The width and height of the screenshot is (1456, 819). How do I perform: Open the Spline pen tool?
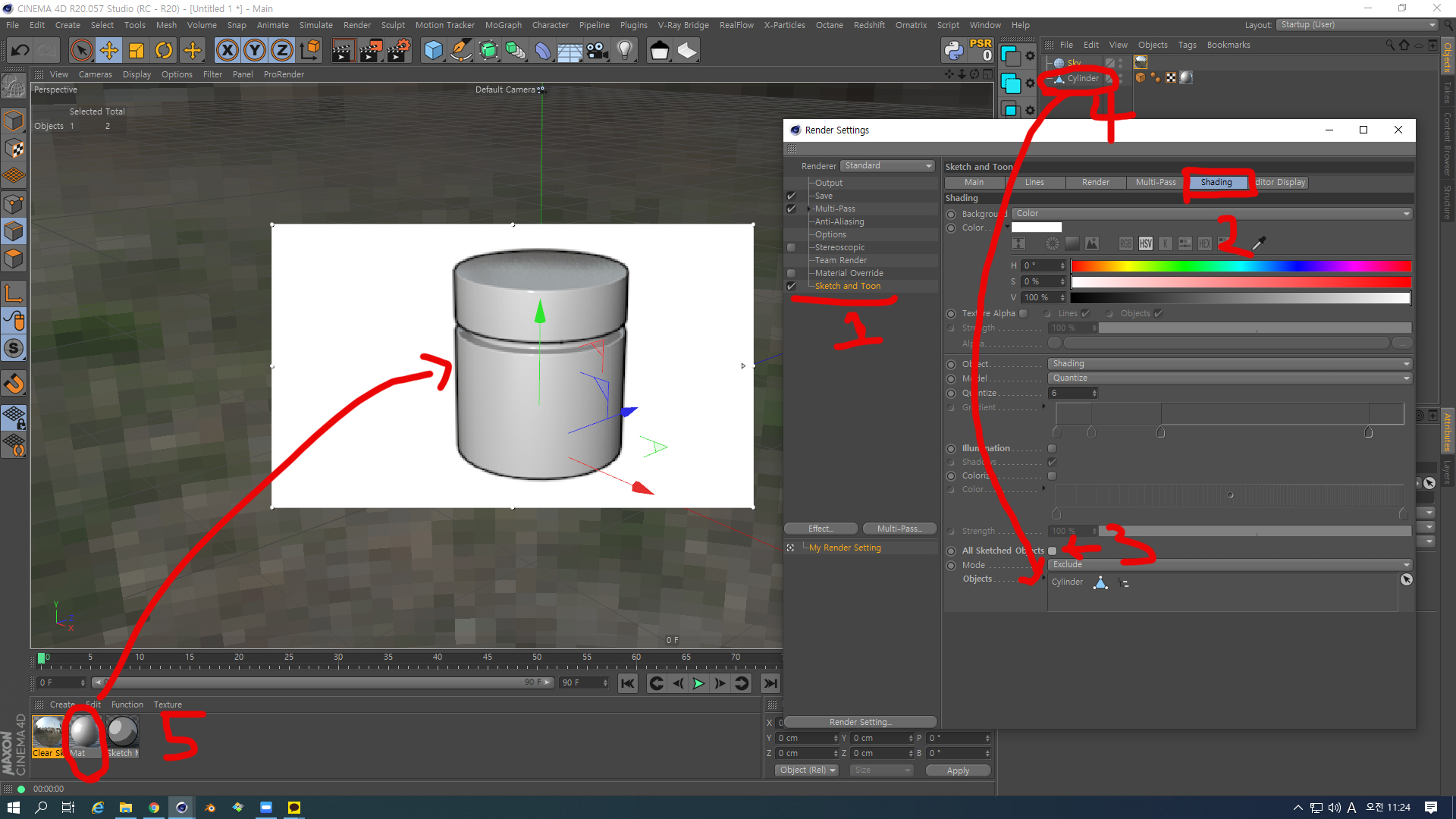tap(461, 51)
